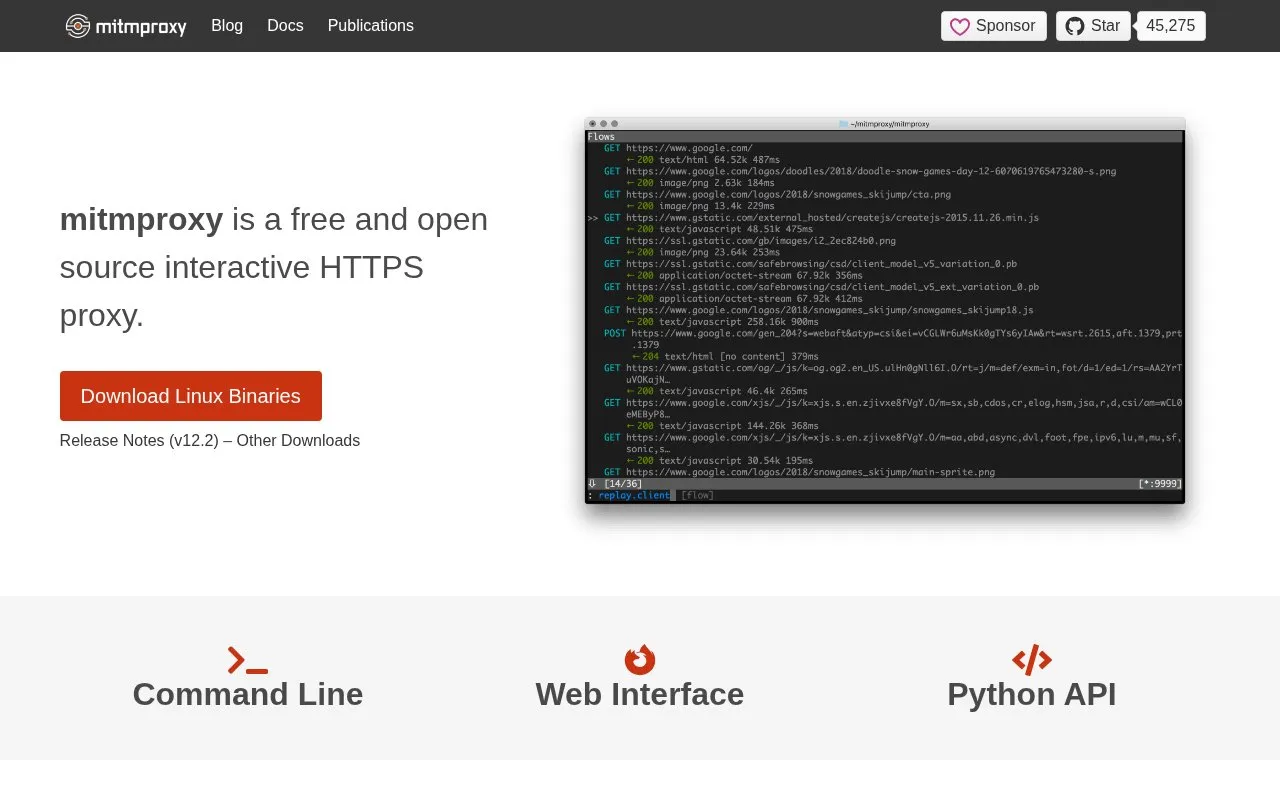The width and height of the screenshot is (1280, 800).
Task: Click the terminal screenshot of mitmproxy flows
Action: click(885, 311)
